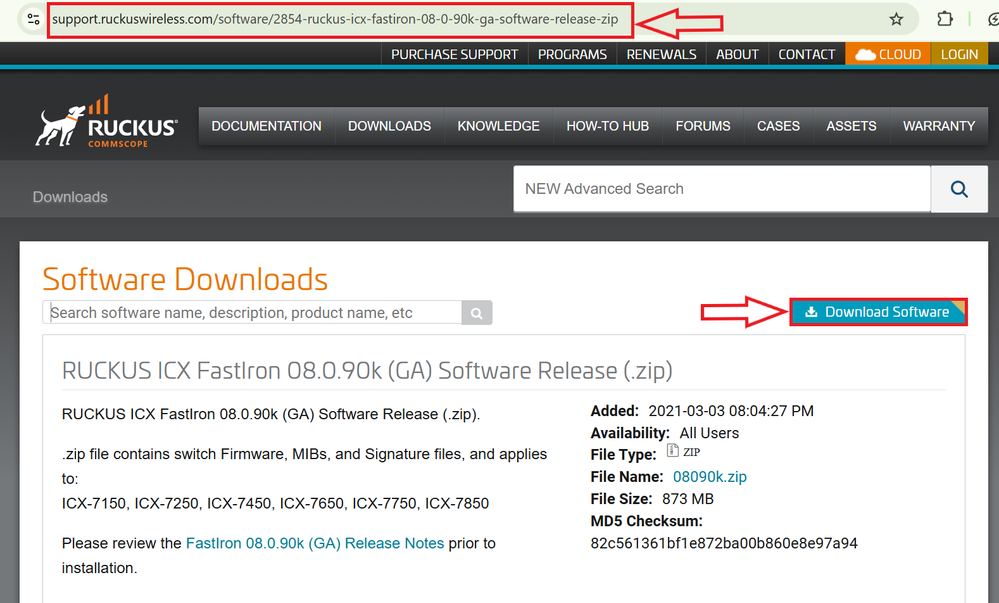Screen dimensions: 999x603
Task: Open the HOW-TO HUB page
Action: pos(607,126)
